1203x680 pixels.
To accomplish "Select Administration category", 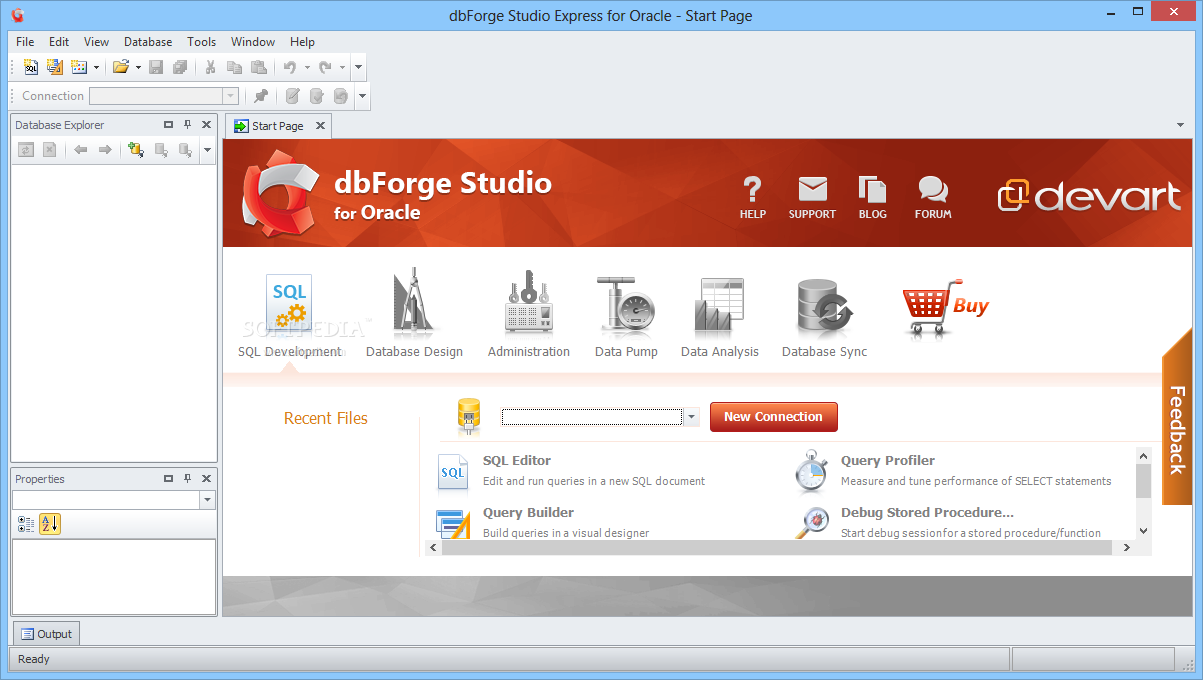I will 529,314.
